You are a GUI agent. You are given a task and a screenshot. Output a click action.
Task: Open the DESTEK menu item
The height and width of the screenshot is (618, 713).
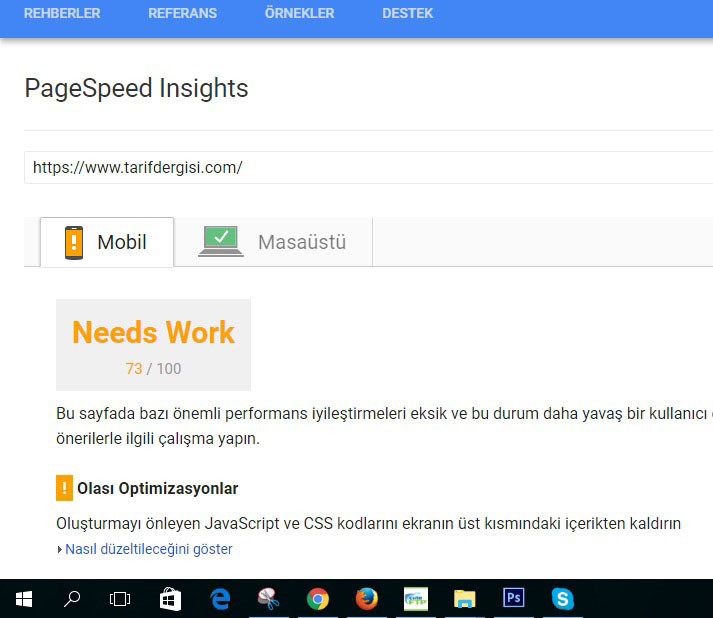(x=407, y=13)
